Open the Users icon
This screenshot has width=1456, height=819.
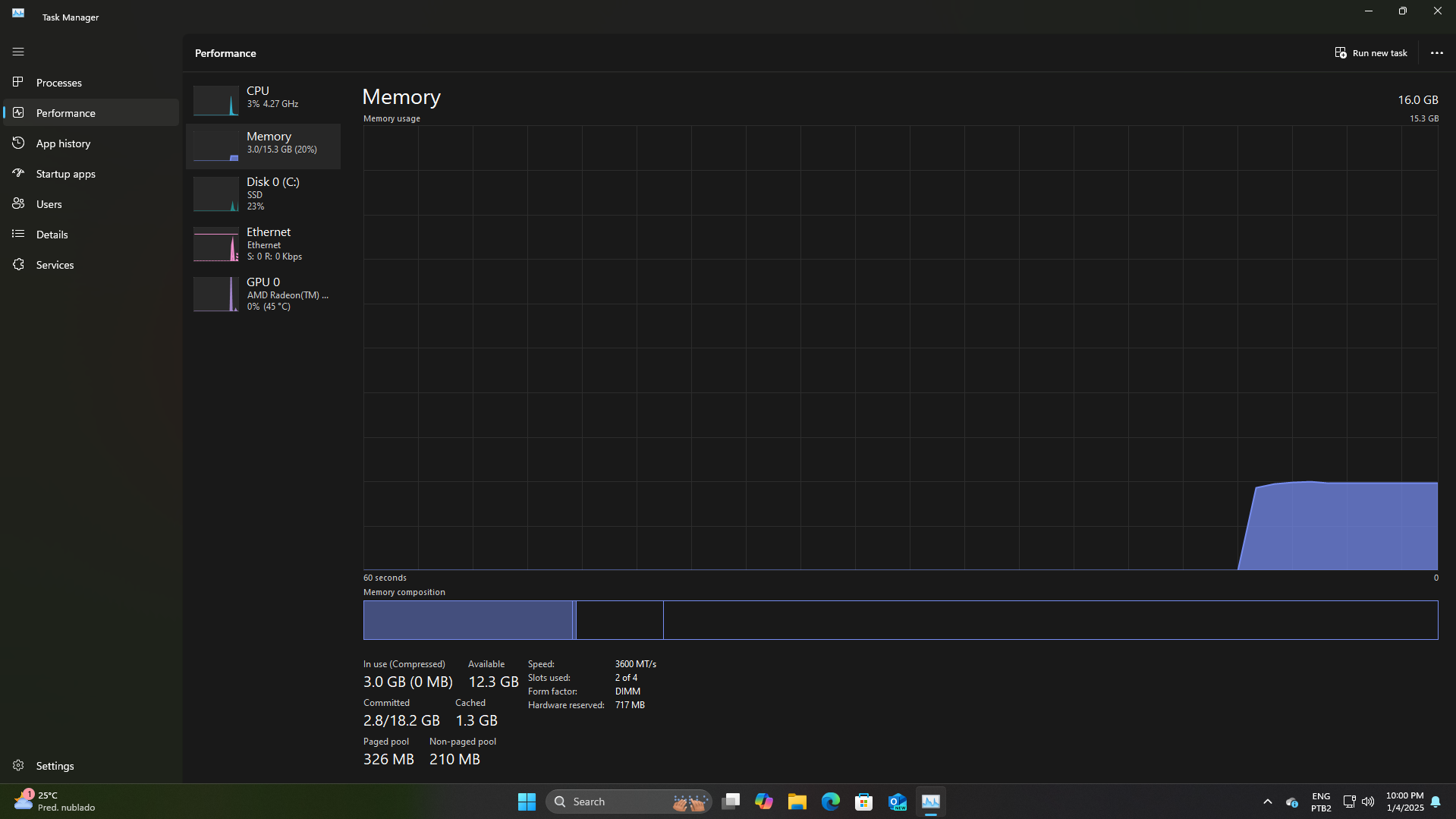(x=18, y=203)
